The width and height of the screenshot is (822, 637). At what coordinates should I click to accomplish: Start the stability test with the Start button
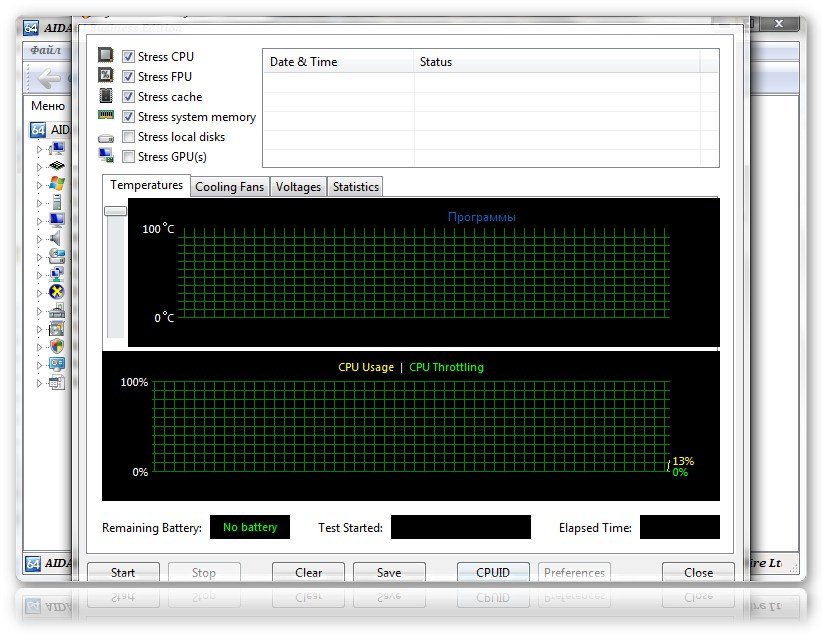pos(123,572)
